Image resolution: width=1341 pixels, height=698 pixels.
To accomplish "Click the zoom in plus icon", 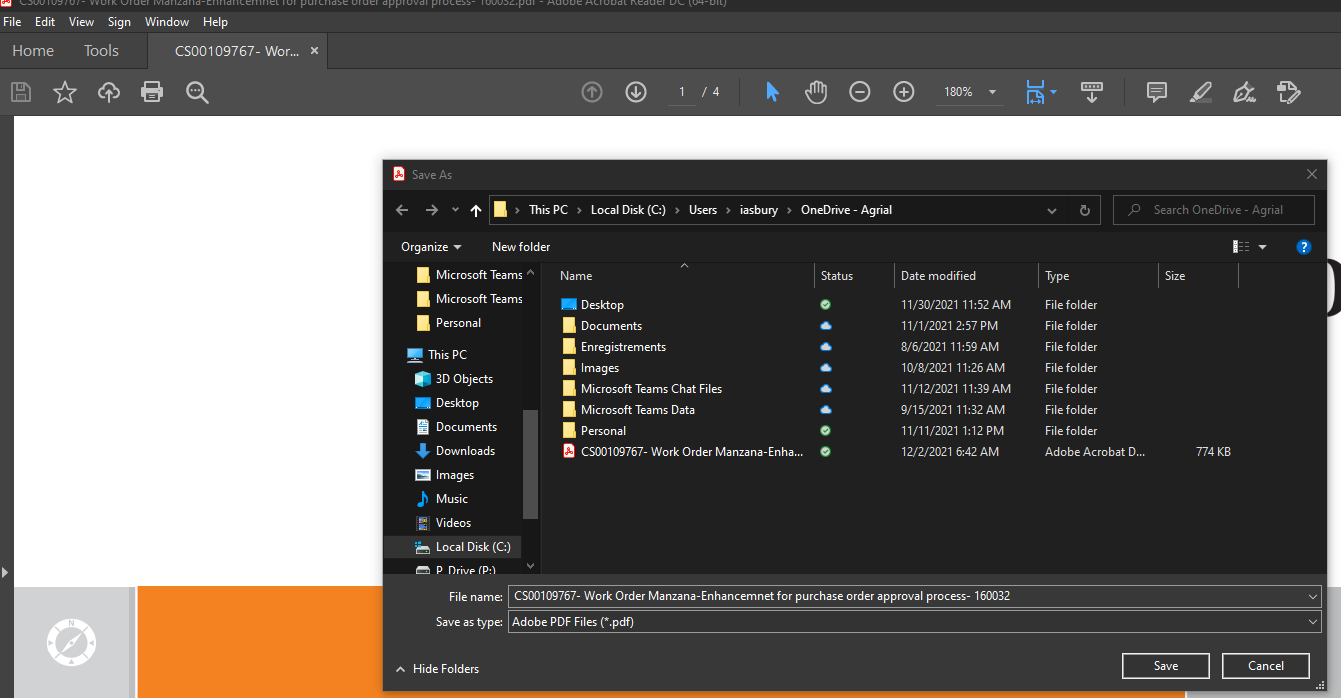I will tap(904, 92).
